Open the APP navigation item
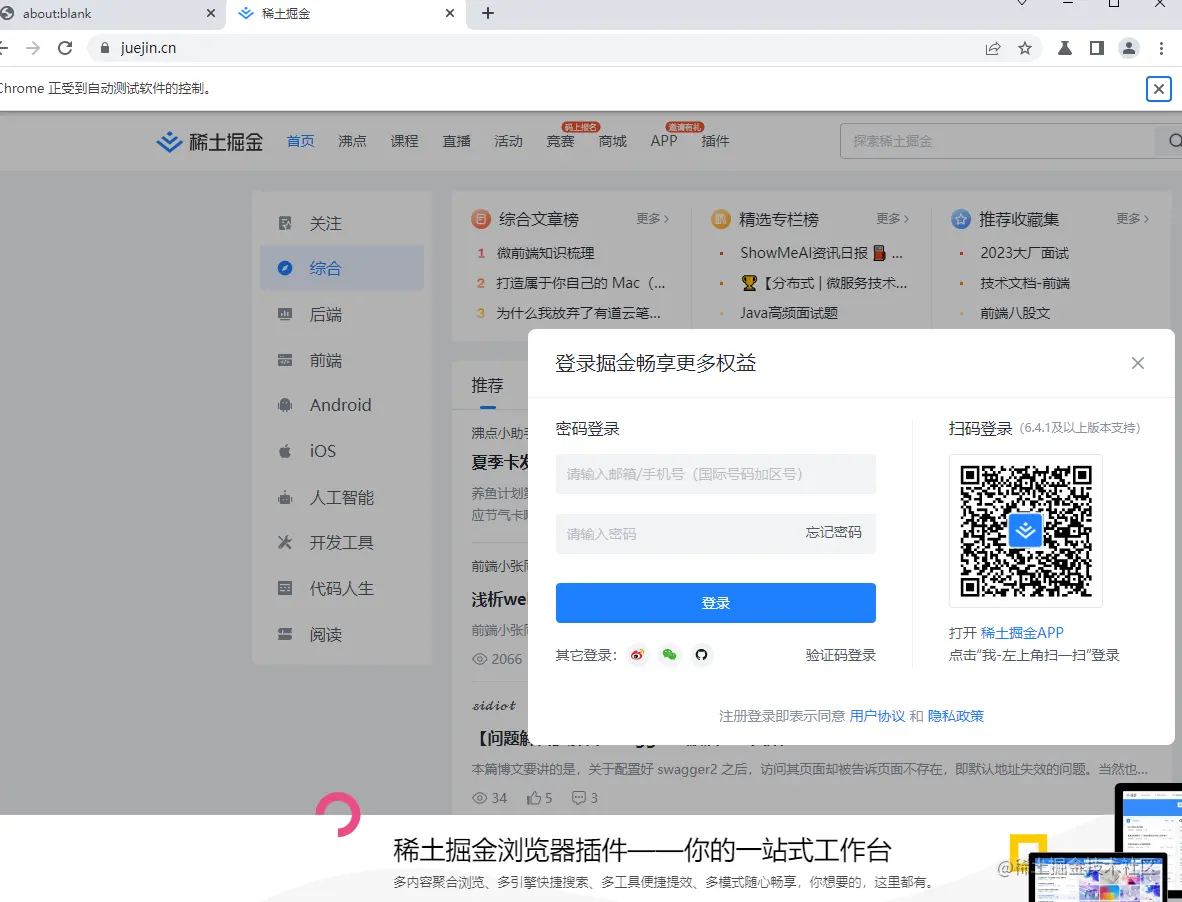The width and height of the screenshot is (1182, 902). coord(664,141)
